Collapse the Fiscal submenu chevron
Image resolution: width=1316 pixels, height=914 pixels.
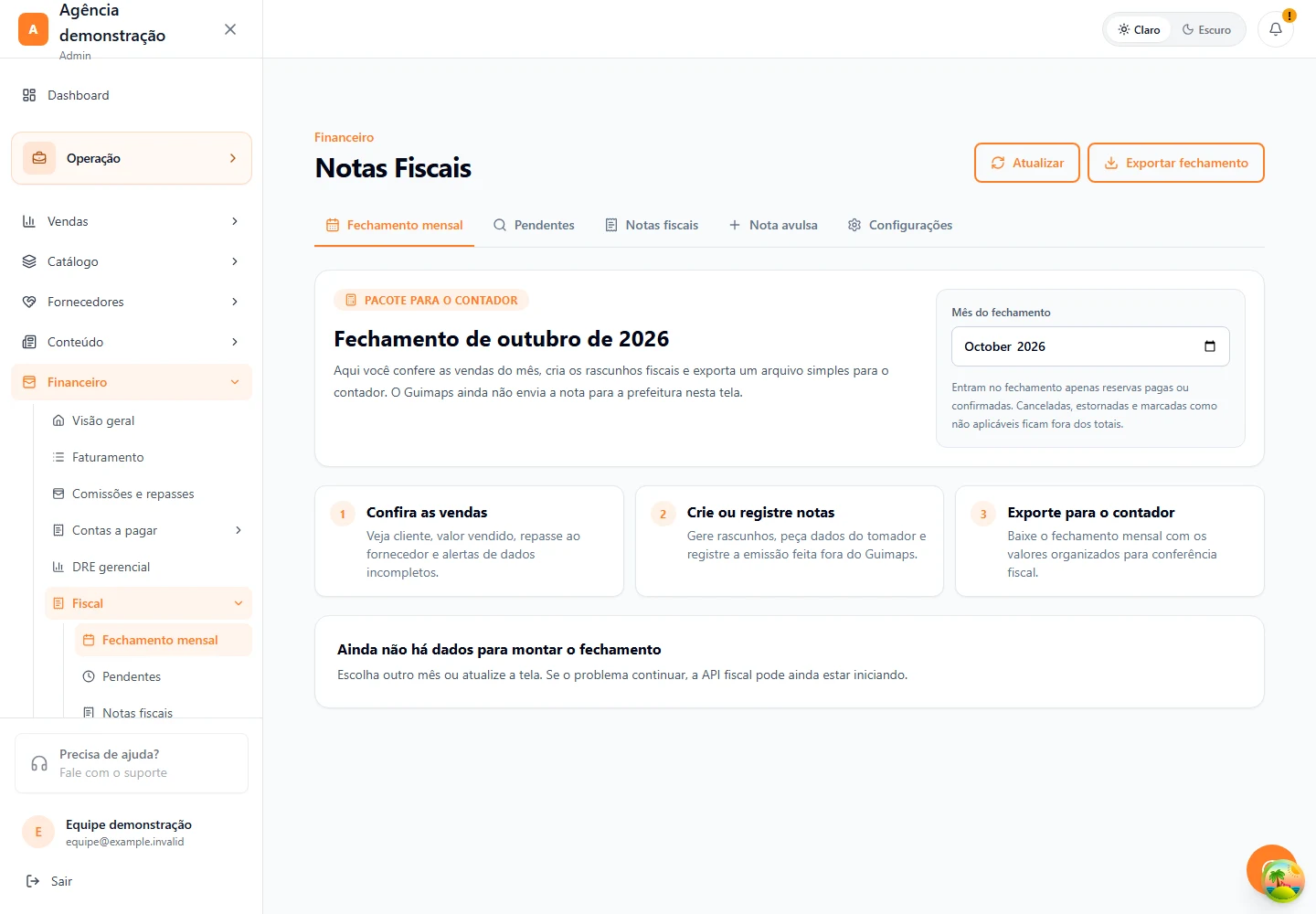239,603
